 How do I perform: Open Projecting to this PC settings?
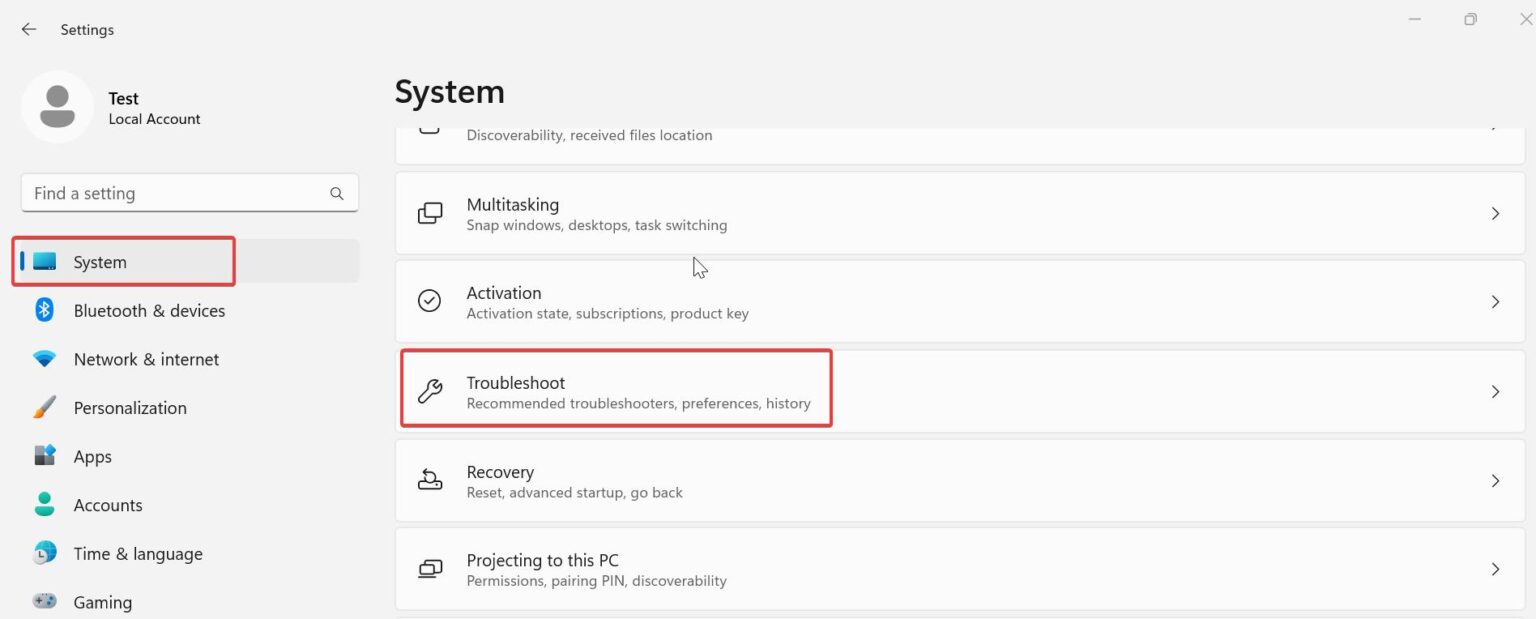pos(960,568)
